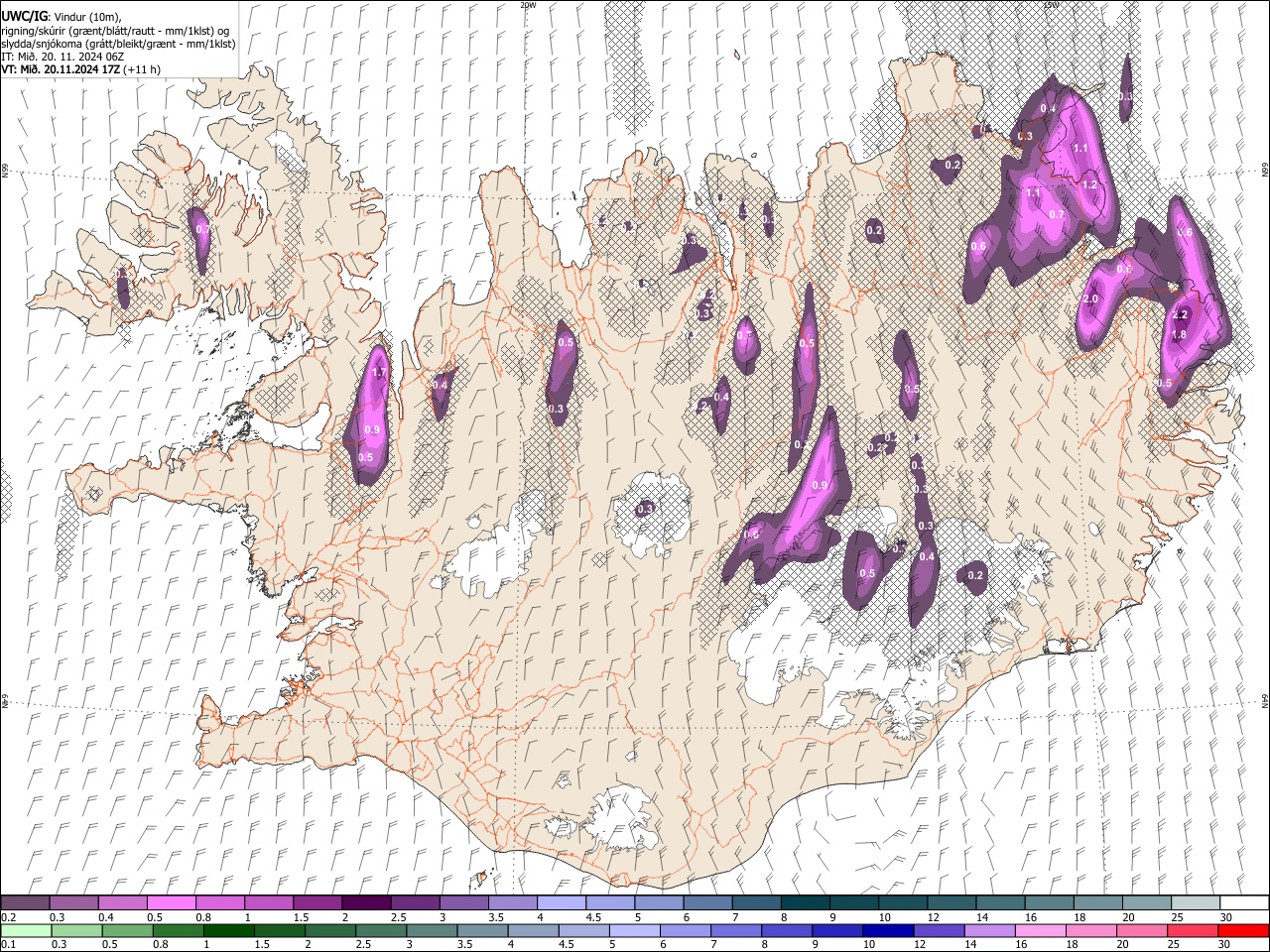This screenshot has width=1270, height=952.
Task: Click the 'VT: Mið. 20.11.2024 17Z' valid time
Action: tap(61, 69)
